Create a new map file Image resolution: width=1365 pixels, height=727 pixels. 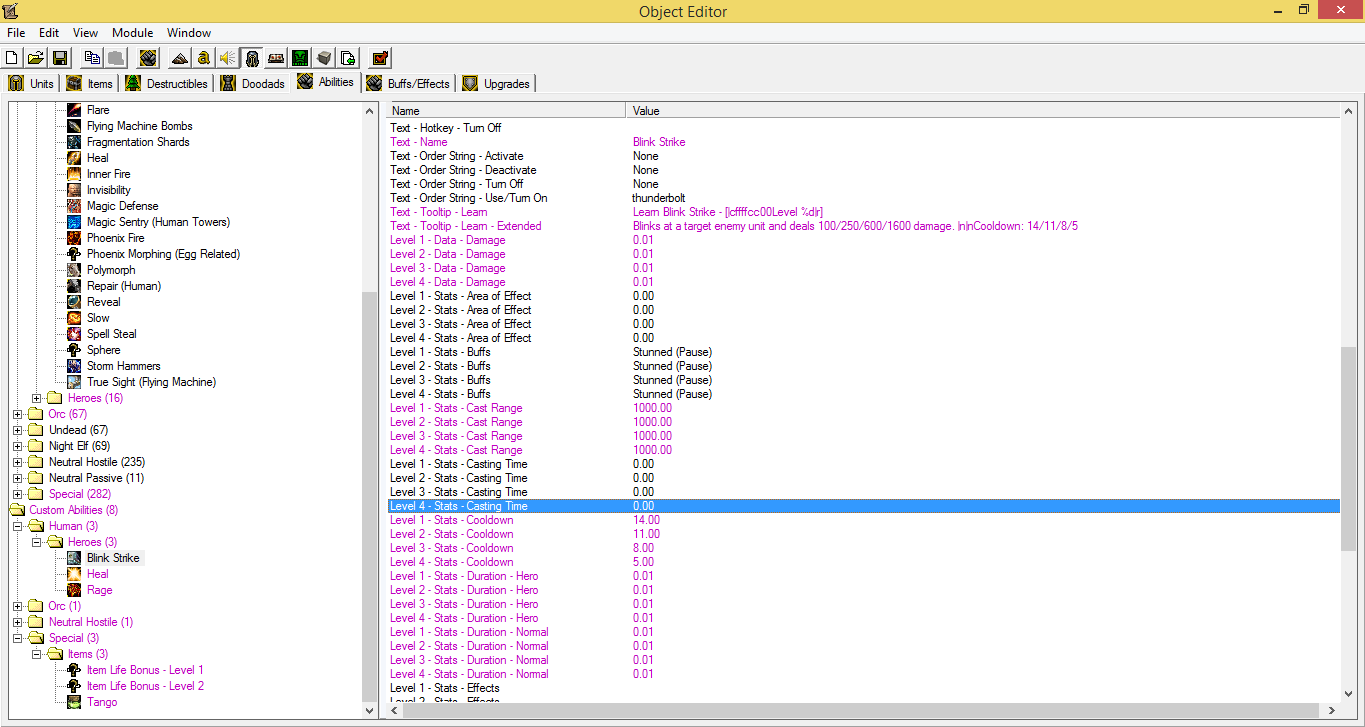tap(12, 58)
